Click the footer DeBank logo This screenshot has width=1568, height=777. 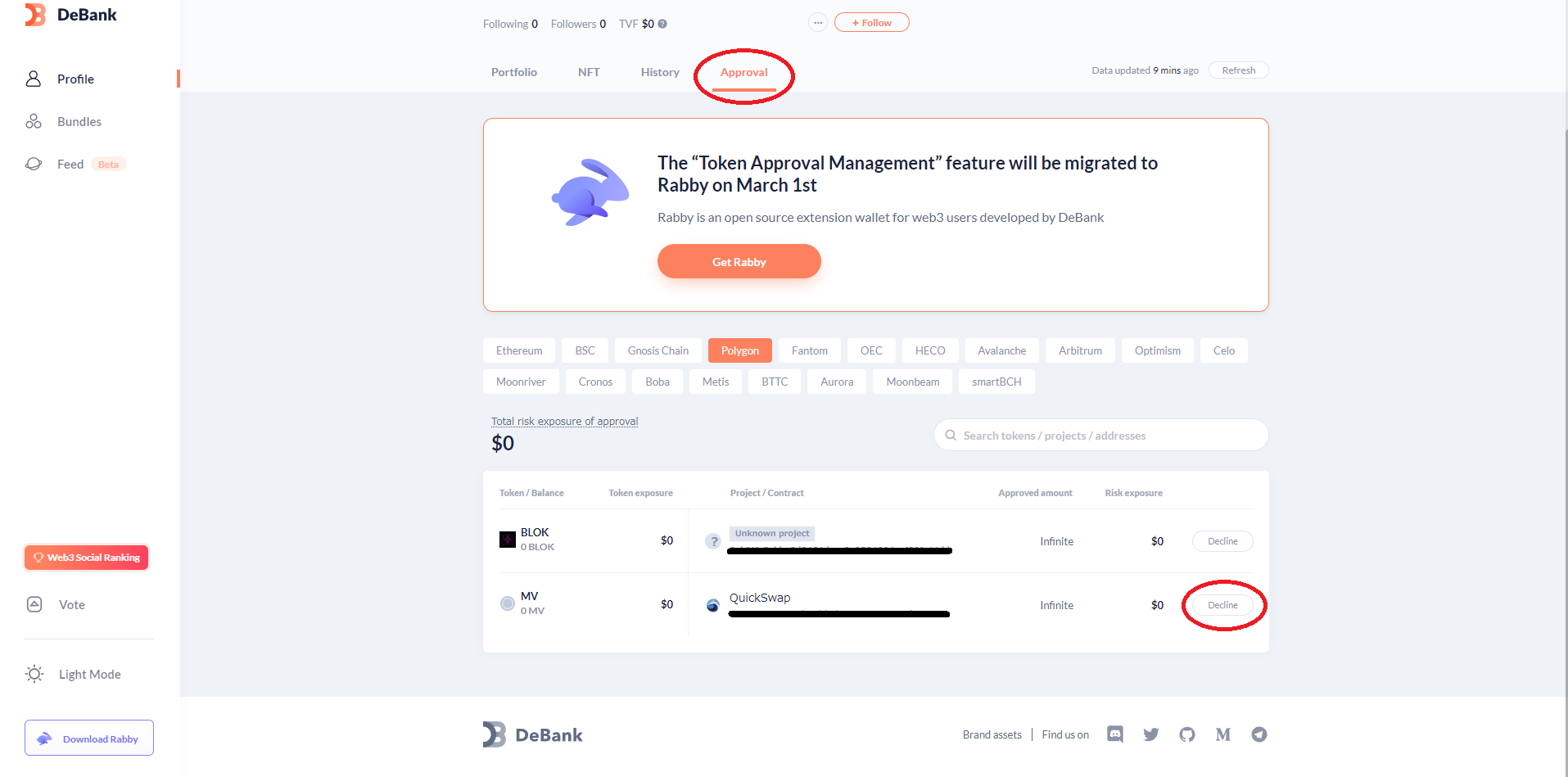[x=533, y=734]
